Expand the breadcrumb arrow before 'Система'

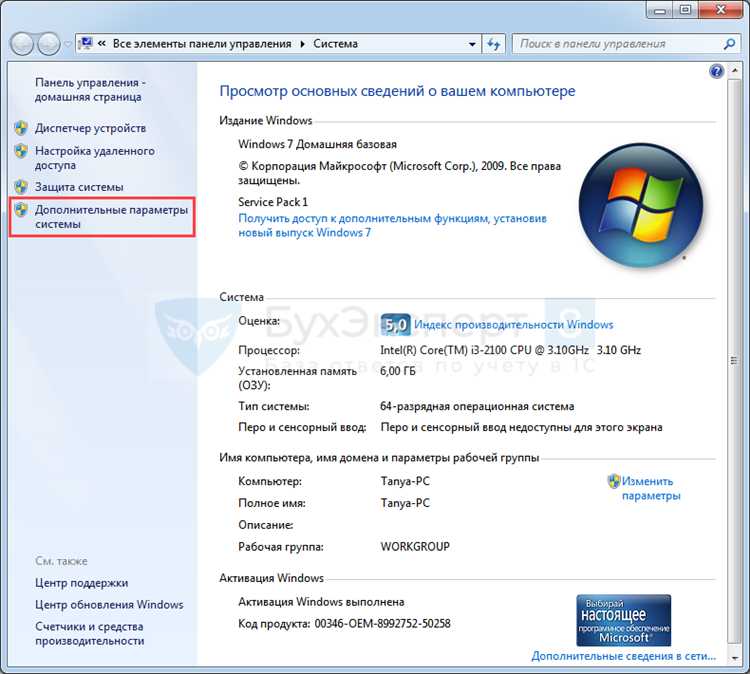[x=302, y=44]
